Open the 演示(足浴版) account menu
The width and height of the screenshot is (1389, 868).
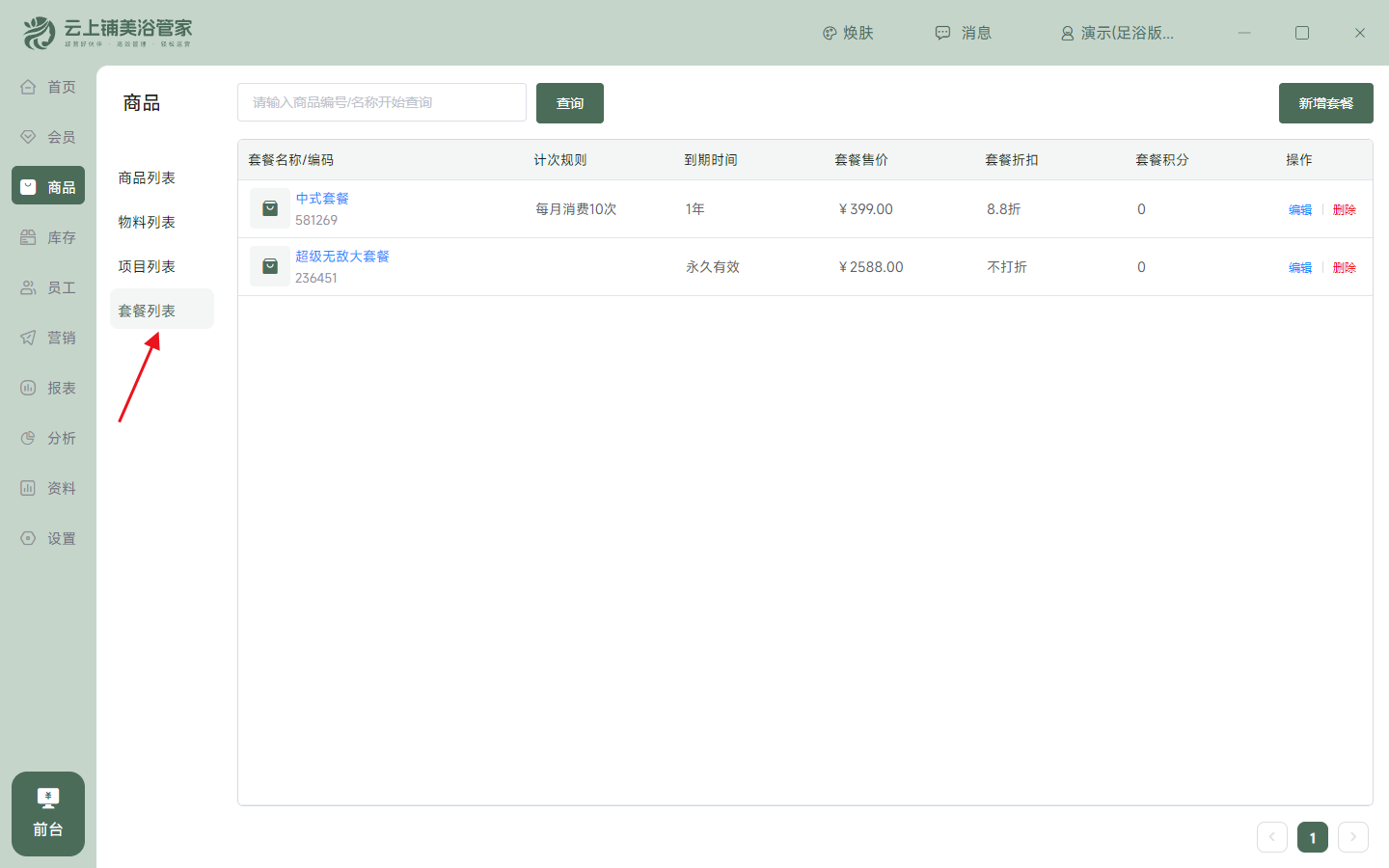coord(1119,32)
